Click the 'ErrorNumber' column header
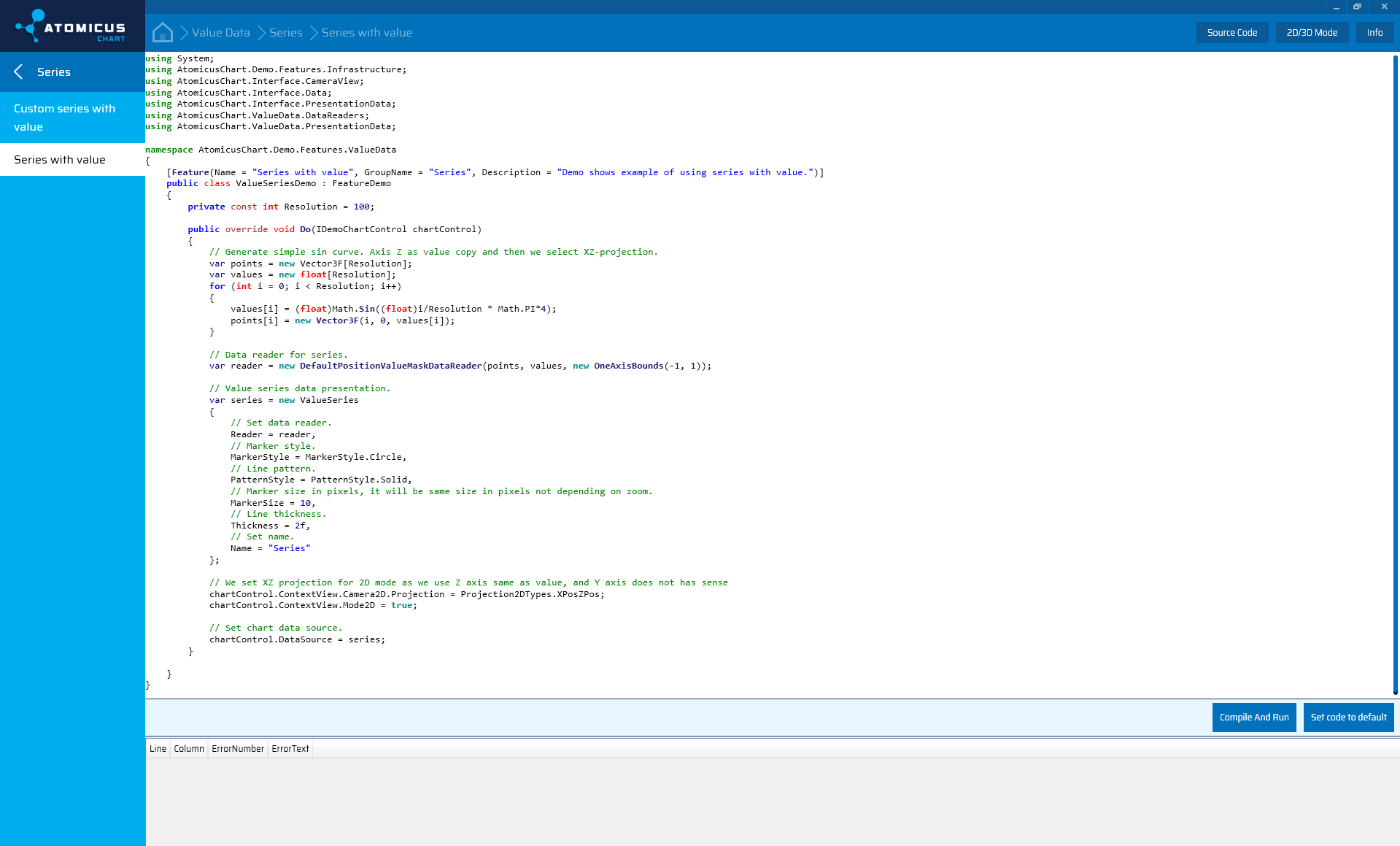This screenshot has width=1400, height=846. coord(237,748)
